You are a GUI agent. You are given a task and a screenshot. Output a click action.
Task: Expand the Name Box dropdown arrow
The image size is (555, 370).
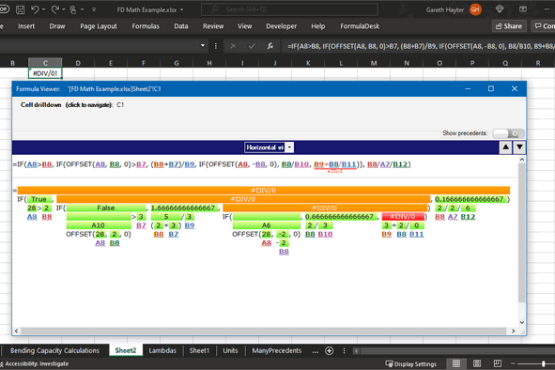point(202,46)
